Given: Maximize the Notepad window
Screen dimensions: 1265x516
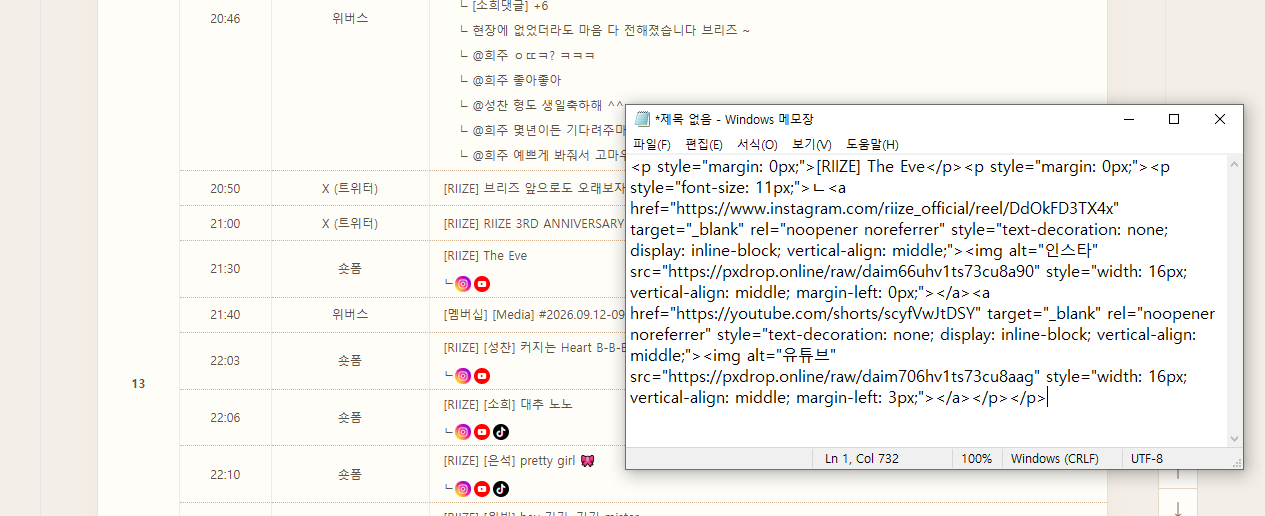Looking at the screenshot, I should click(x=1174, y=119).
